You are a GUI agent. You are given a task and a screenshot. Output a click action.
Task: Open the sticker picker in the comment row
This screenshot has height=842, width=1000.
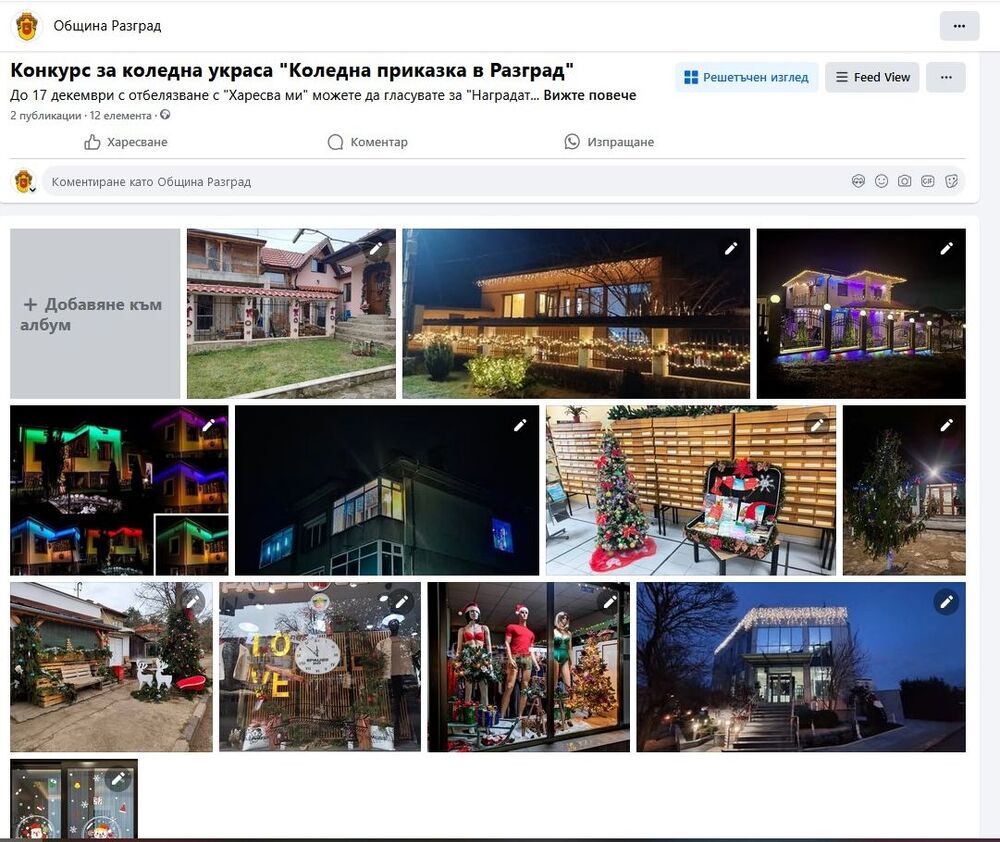[951, 181]
